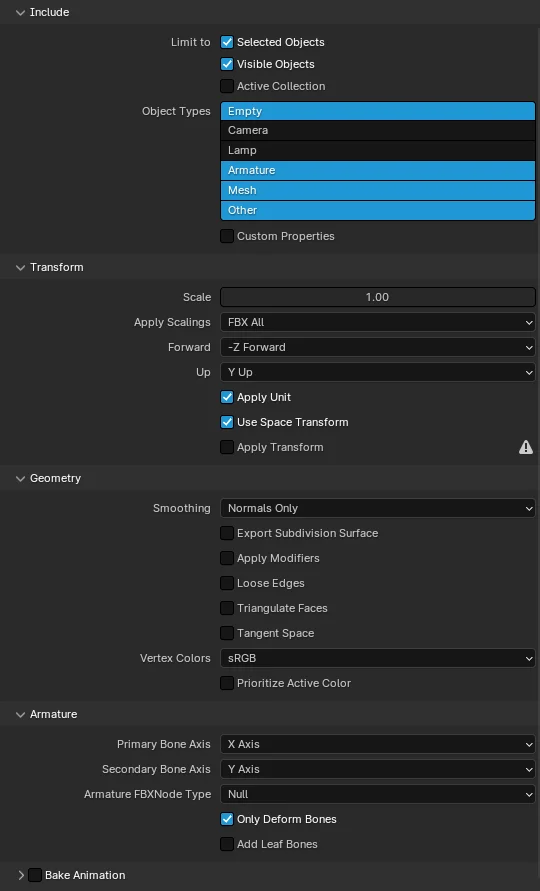Screen dimensions: 540x891
Task: Open the Apply Scalings dropdown
Action: tap(377, 322)
